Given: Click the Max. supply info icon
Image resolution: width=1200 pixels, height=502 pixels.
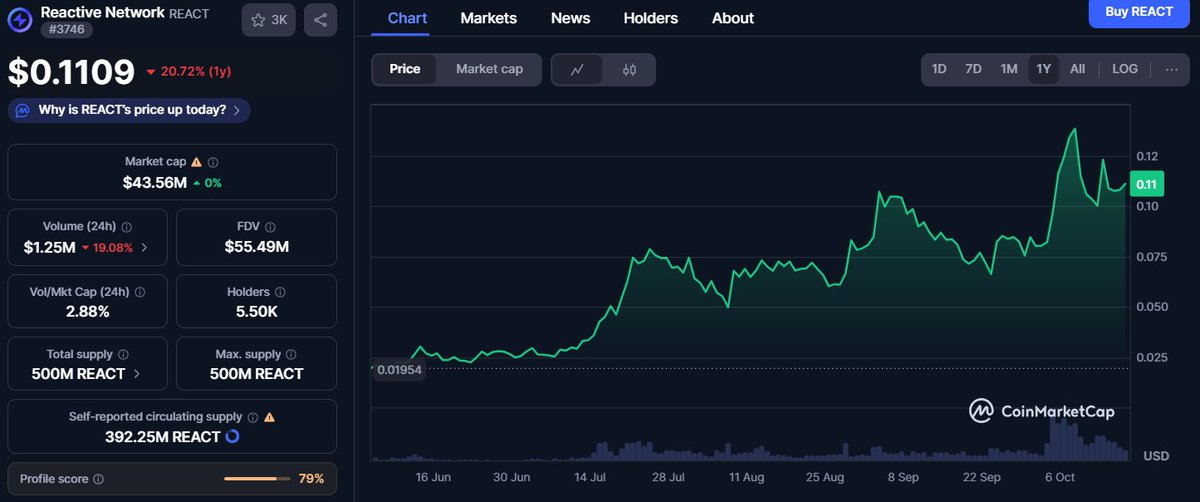Looking at the screenshot, I should coord(292,354).
